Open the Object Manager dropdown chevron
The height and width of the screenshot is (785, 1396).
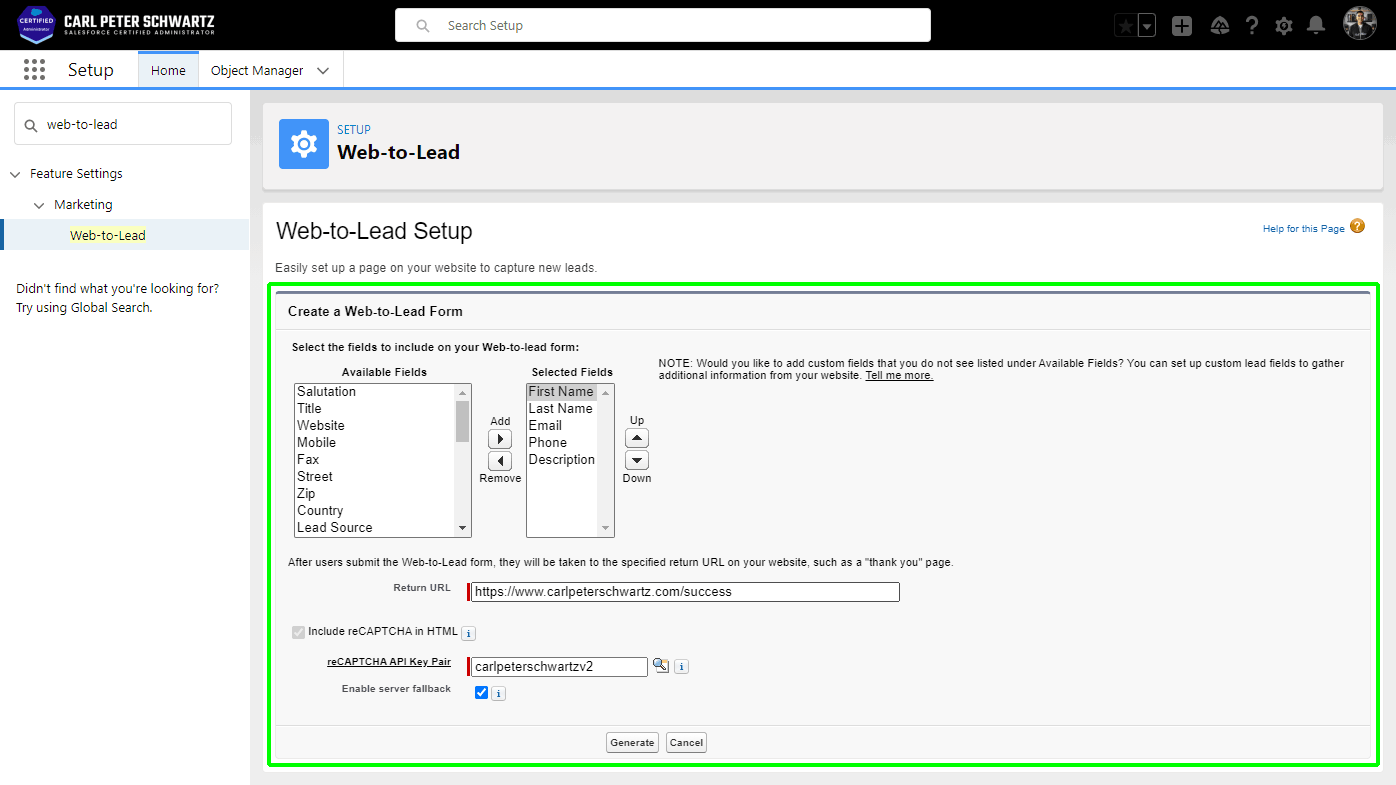click(323, 71)
